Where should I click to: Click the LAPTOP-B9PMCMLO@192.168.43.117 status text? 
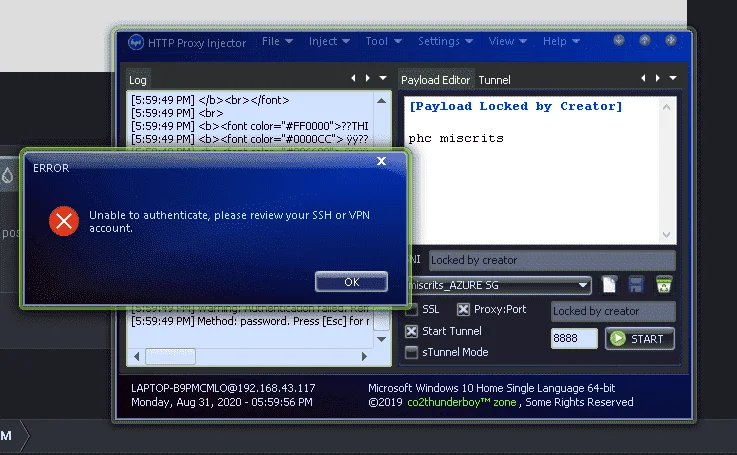click(223, 388)
